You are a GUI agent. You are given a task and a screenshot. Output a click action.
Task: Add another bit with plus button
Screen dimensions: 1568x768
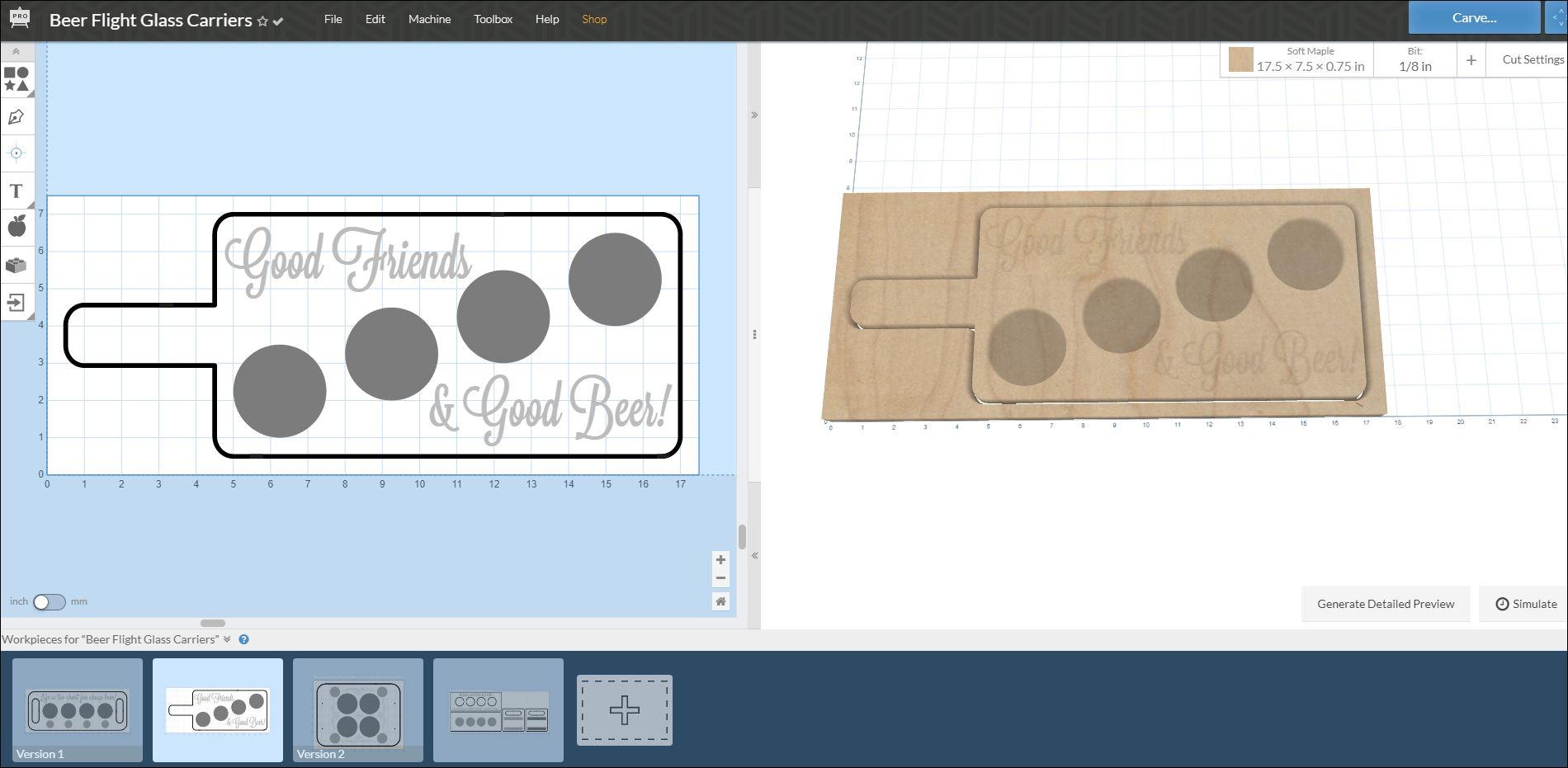[1471, 59]
